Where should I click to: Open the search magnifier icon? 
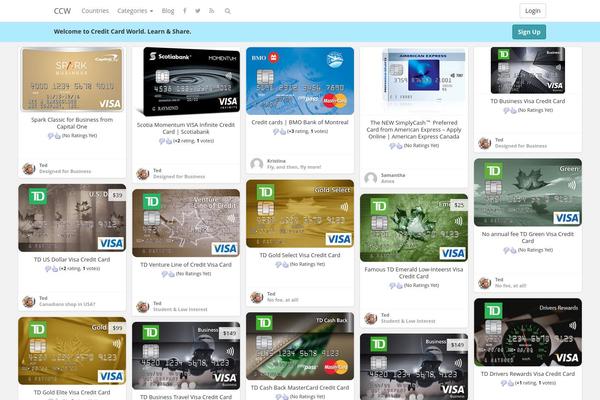(x=227, y=11)
